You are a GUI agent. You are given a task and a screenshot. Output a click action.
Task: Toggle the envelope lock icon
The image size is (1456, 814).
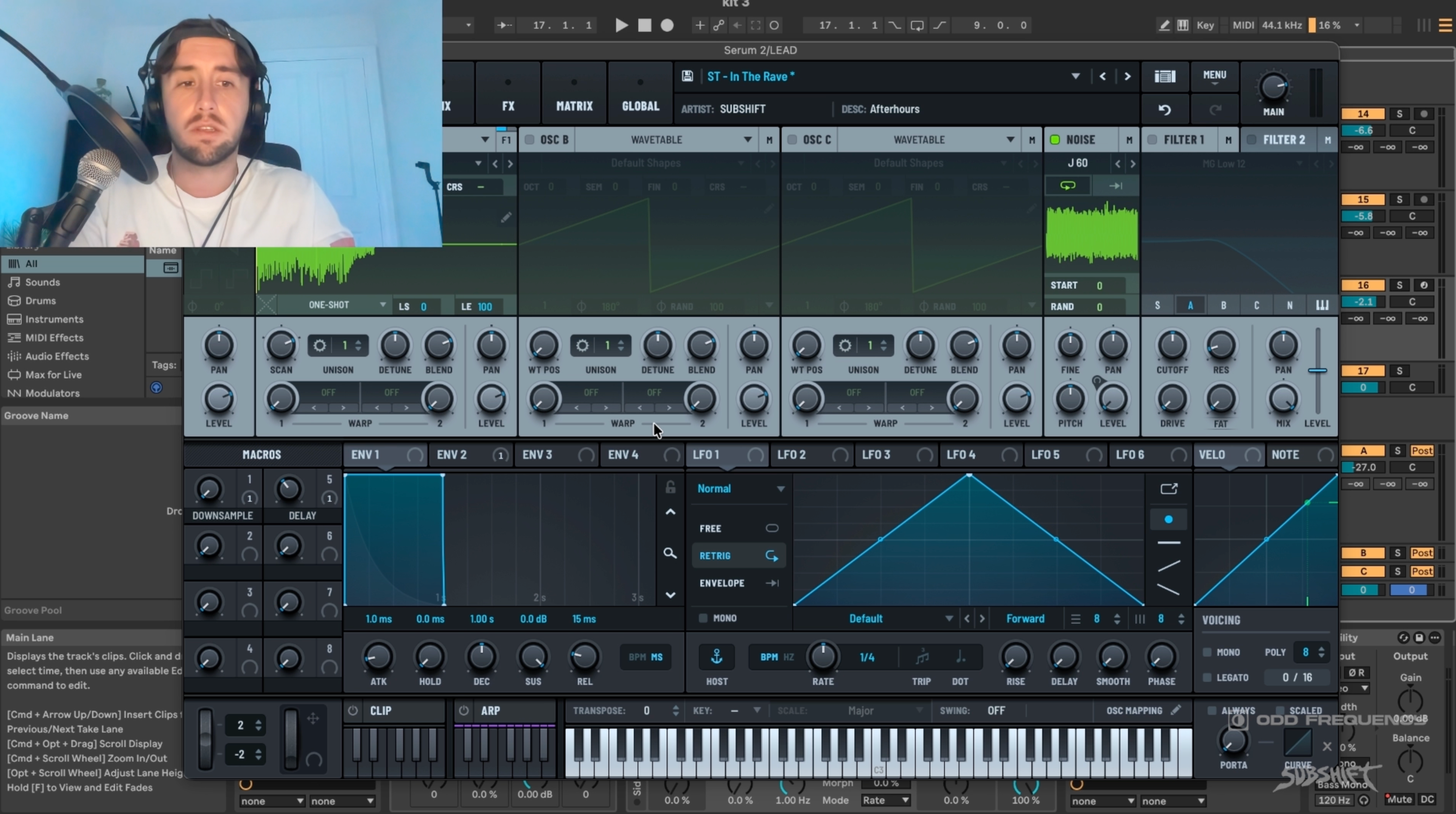click(x=670, y=487)
